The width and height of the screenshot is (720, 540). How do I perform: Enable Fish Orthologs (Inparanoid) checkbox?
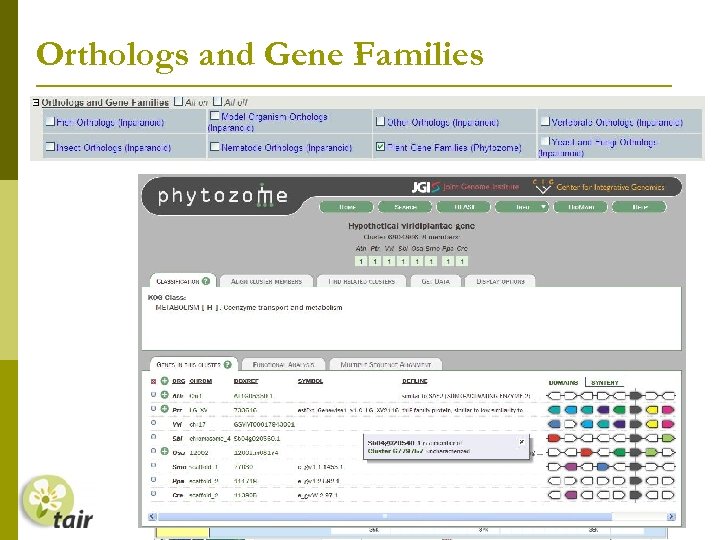point(50,121)
